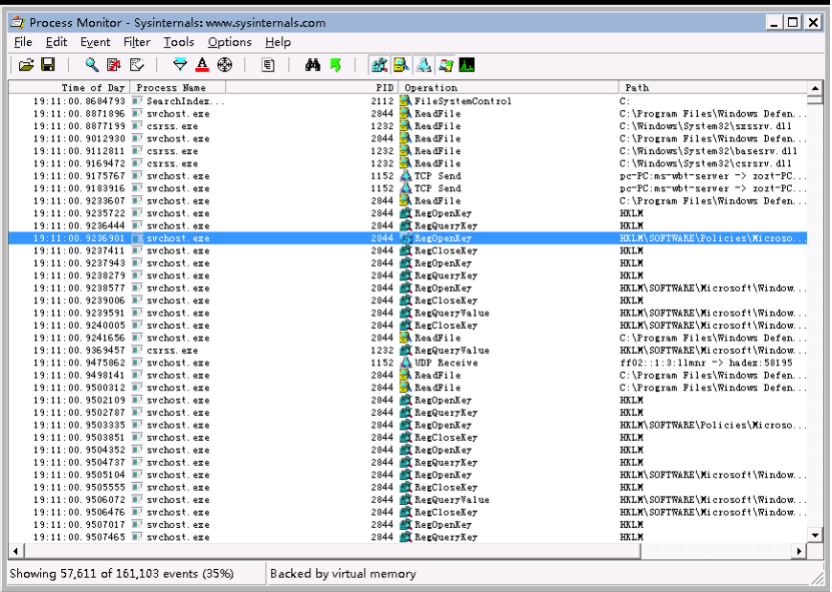Click the Time of Day column header
The height and width of the screenshot is (592, 832).
coord(70,88)
